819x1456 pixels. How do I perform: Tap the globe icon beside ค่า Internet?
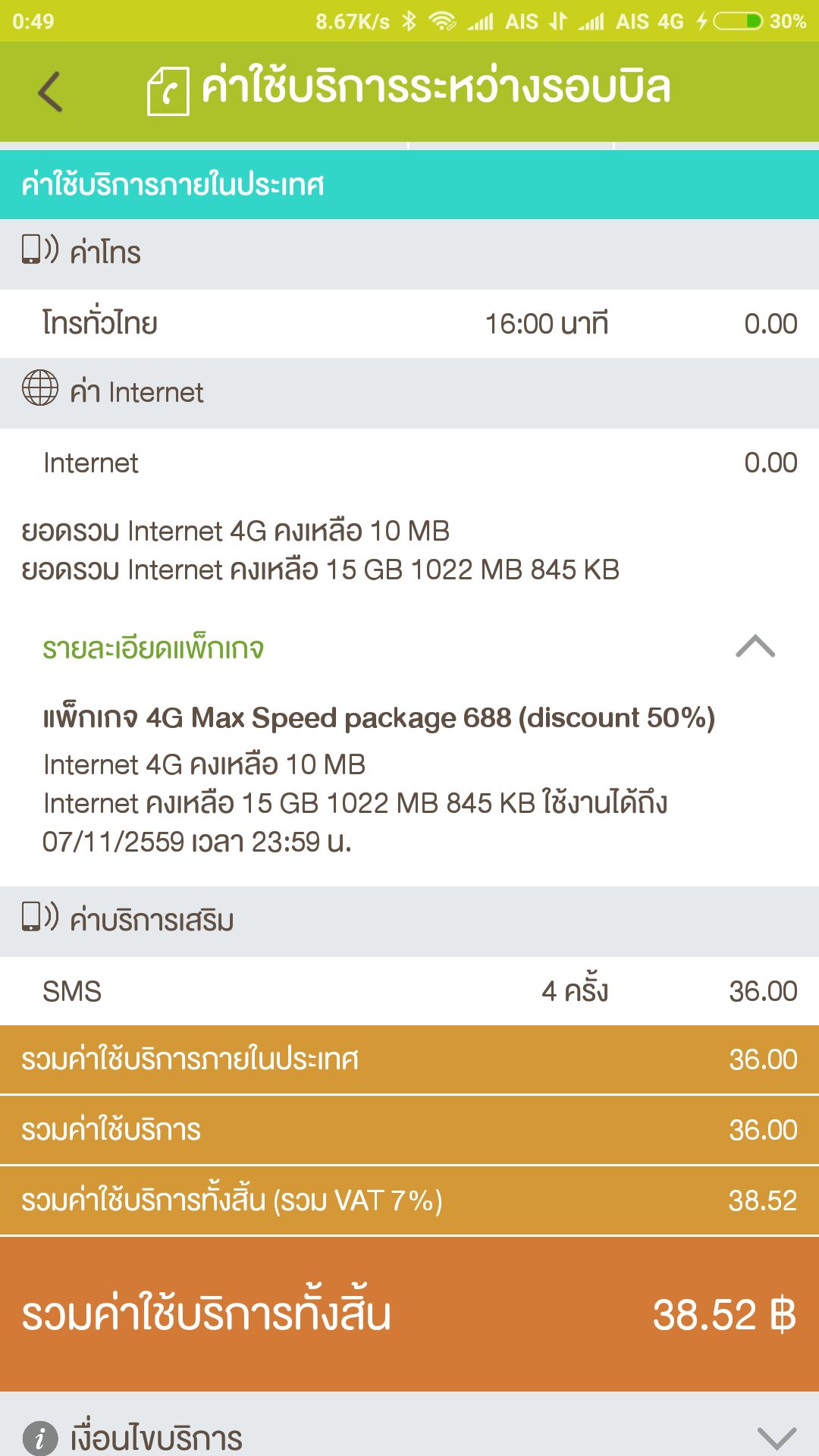(x=40, y=388)
